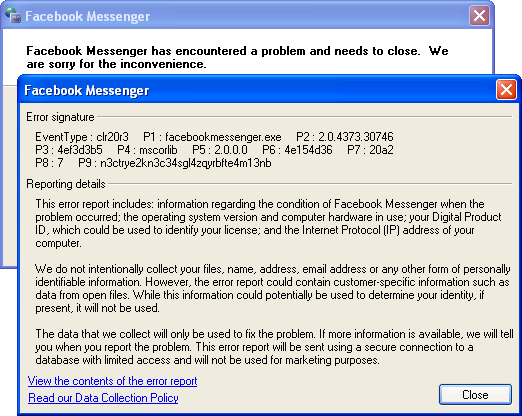This screenshot has height=416, width=522.
Task: Open View the contents of the error report
Action: (x=112, y=381)
